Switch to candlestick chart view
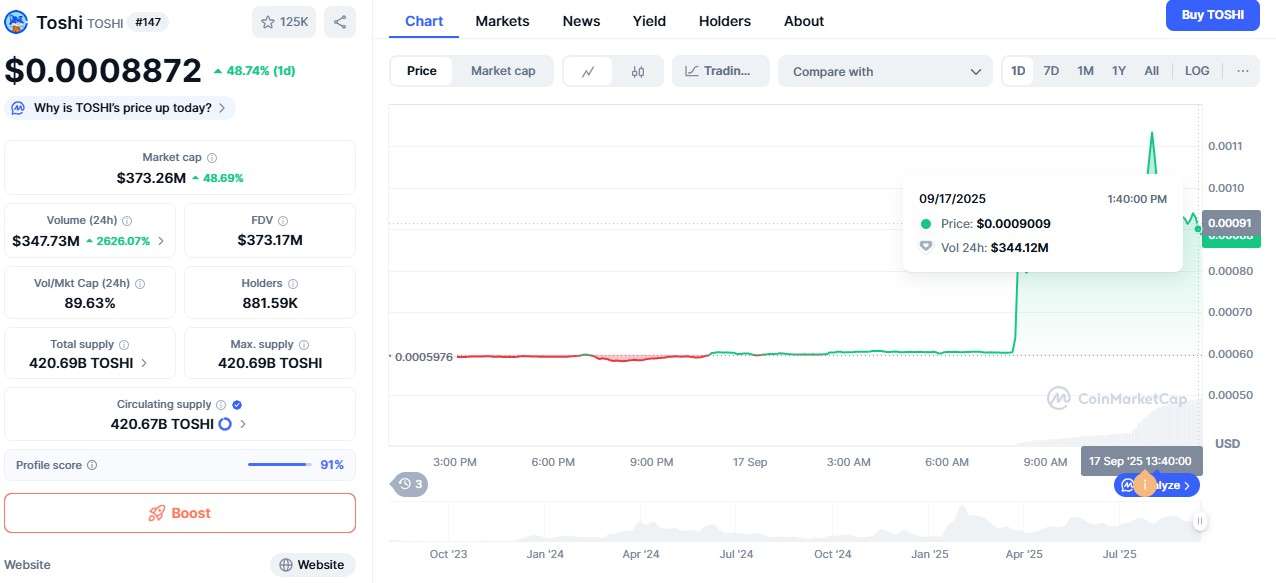 (638, 71)
